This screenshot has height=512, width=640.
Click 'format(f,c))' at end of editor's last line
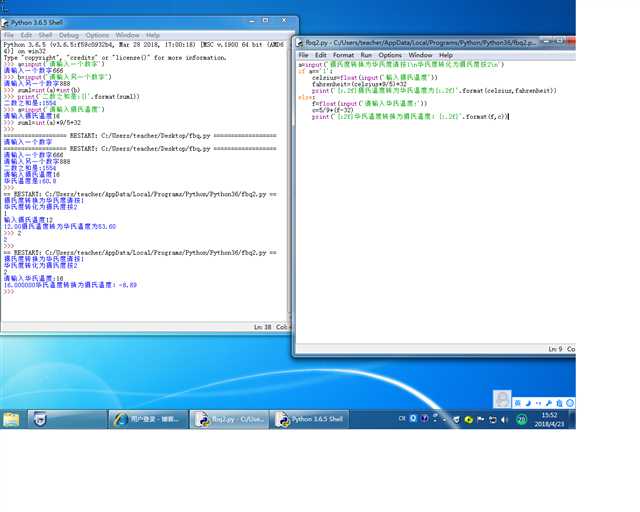487,117
